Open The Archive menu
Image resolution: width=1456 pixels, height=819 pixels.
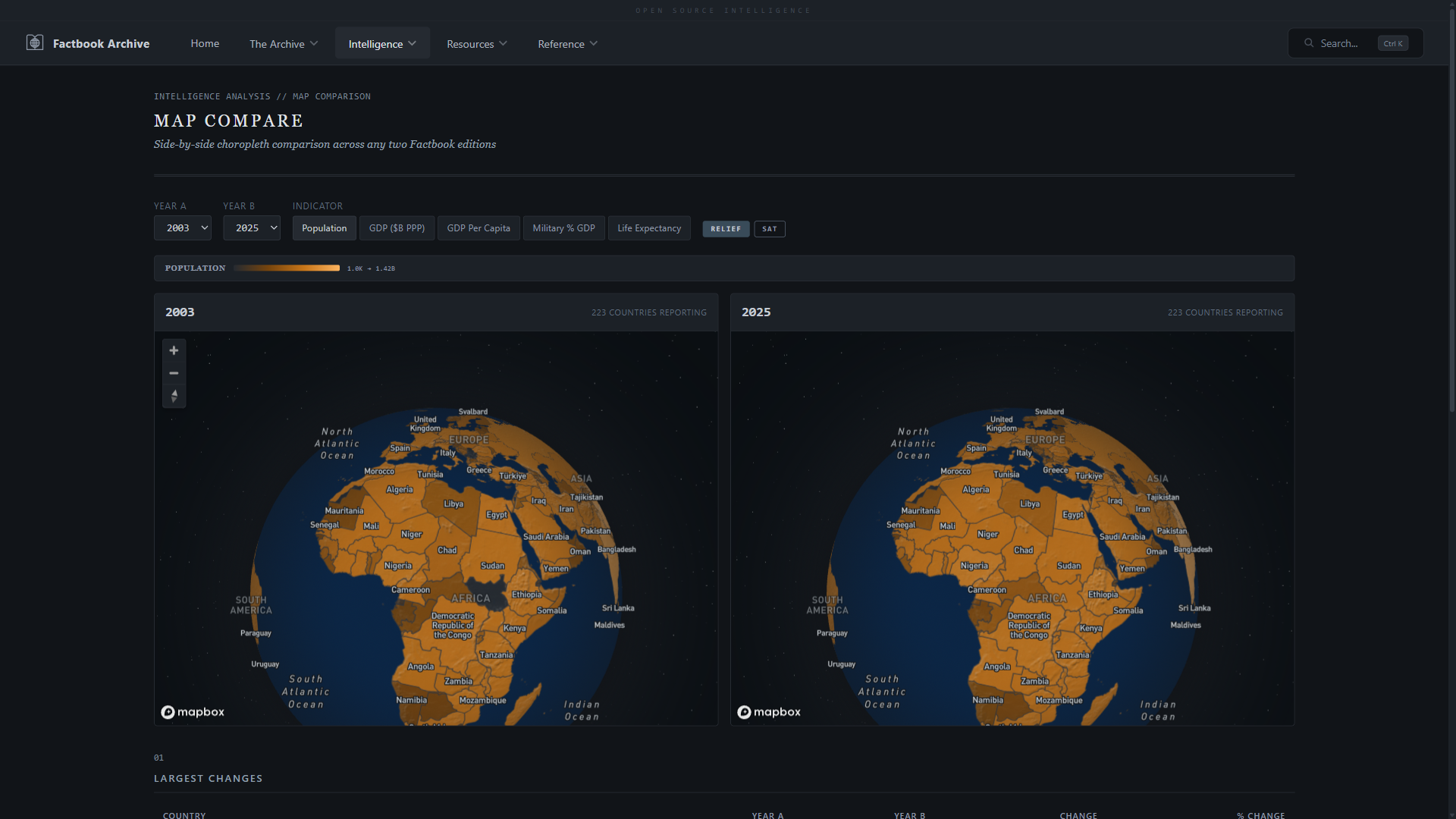click(284, 44)
